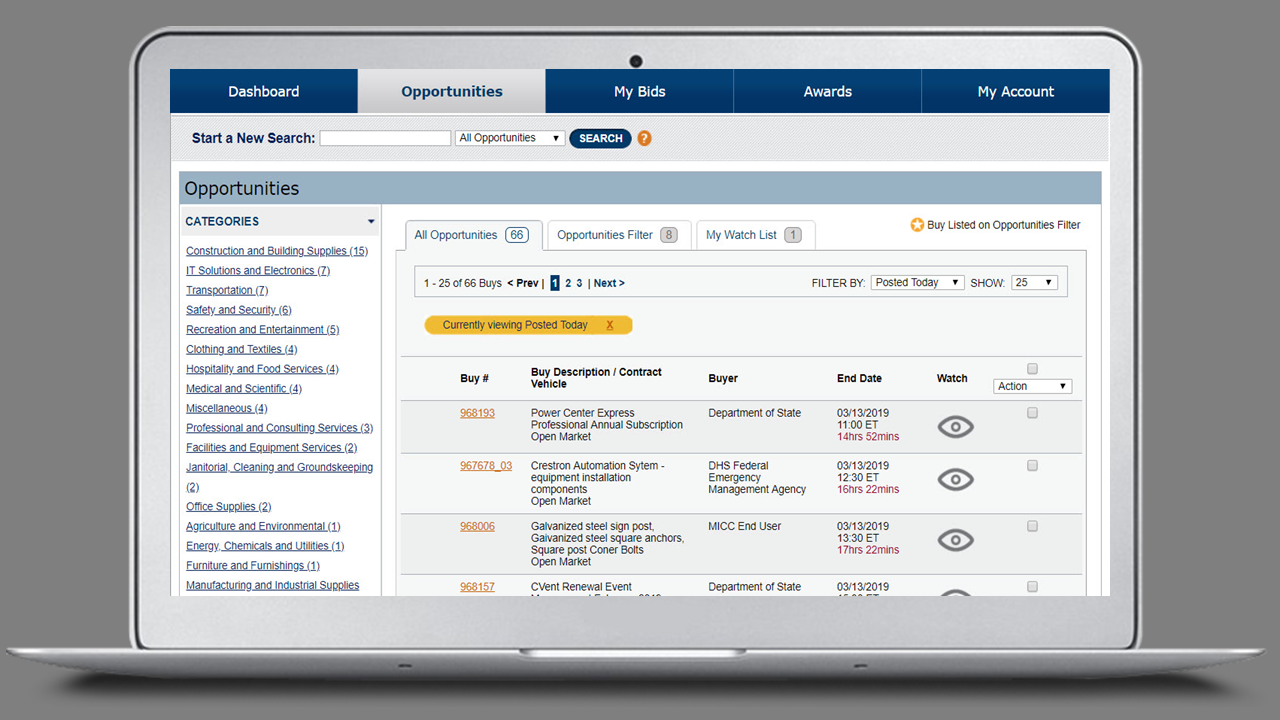Screen dimensions: 1280x720
Task: Open Construction and Building Supplies category
Action: 276,251
